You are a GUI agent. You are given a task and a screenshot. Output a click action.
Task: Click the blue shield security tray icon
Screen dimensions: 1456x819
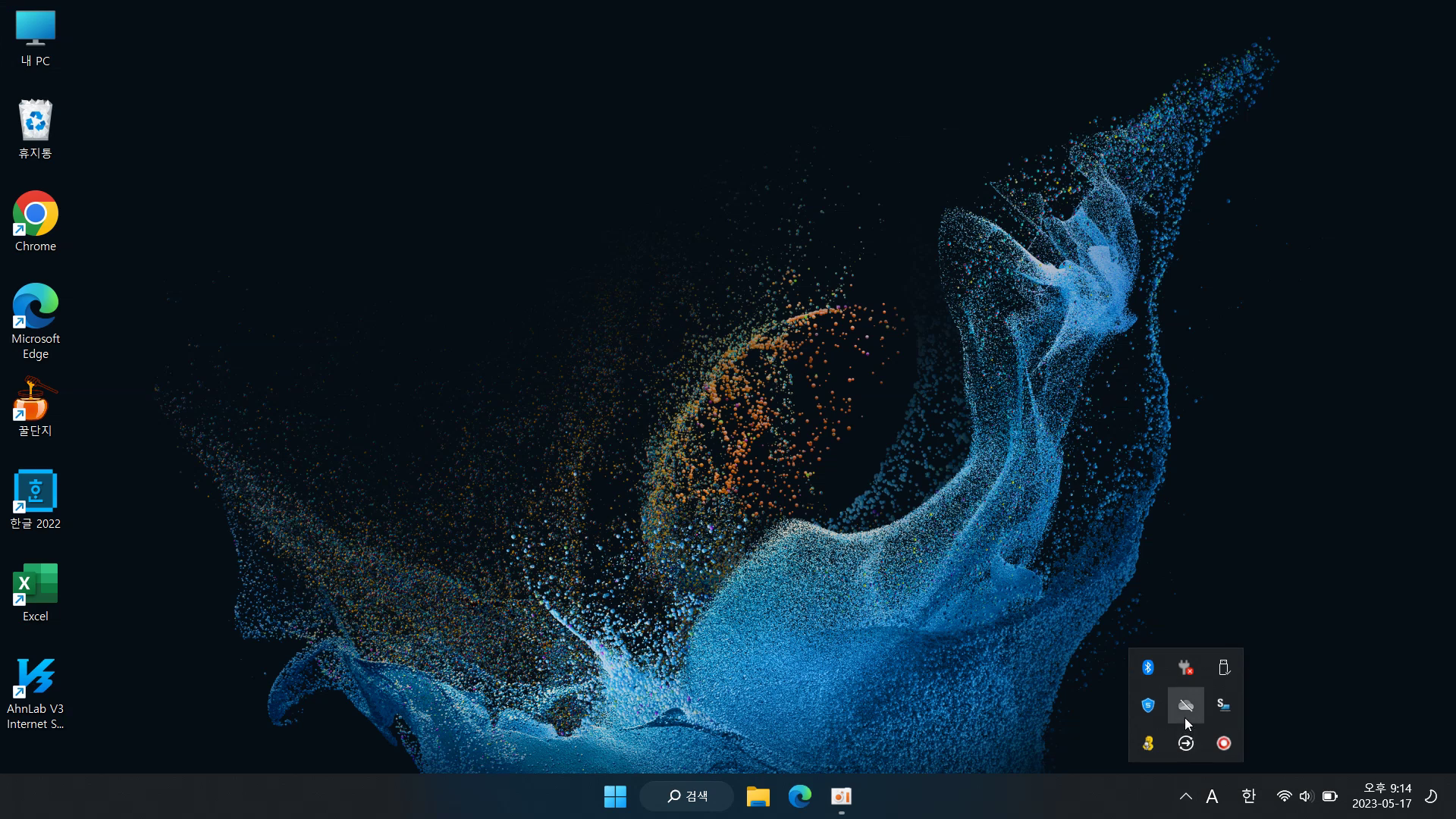click(x=1147, y=705)
